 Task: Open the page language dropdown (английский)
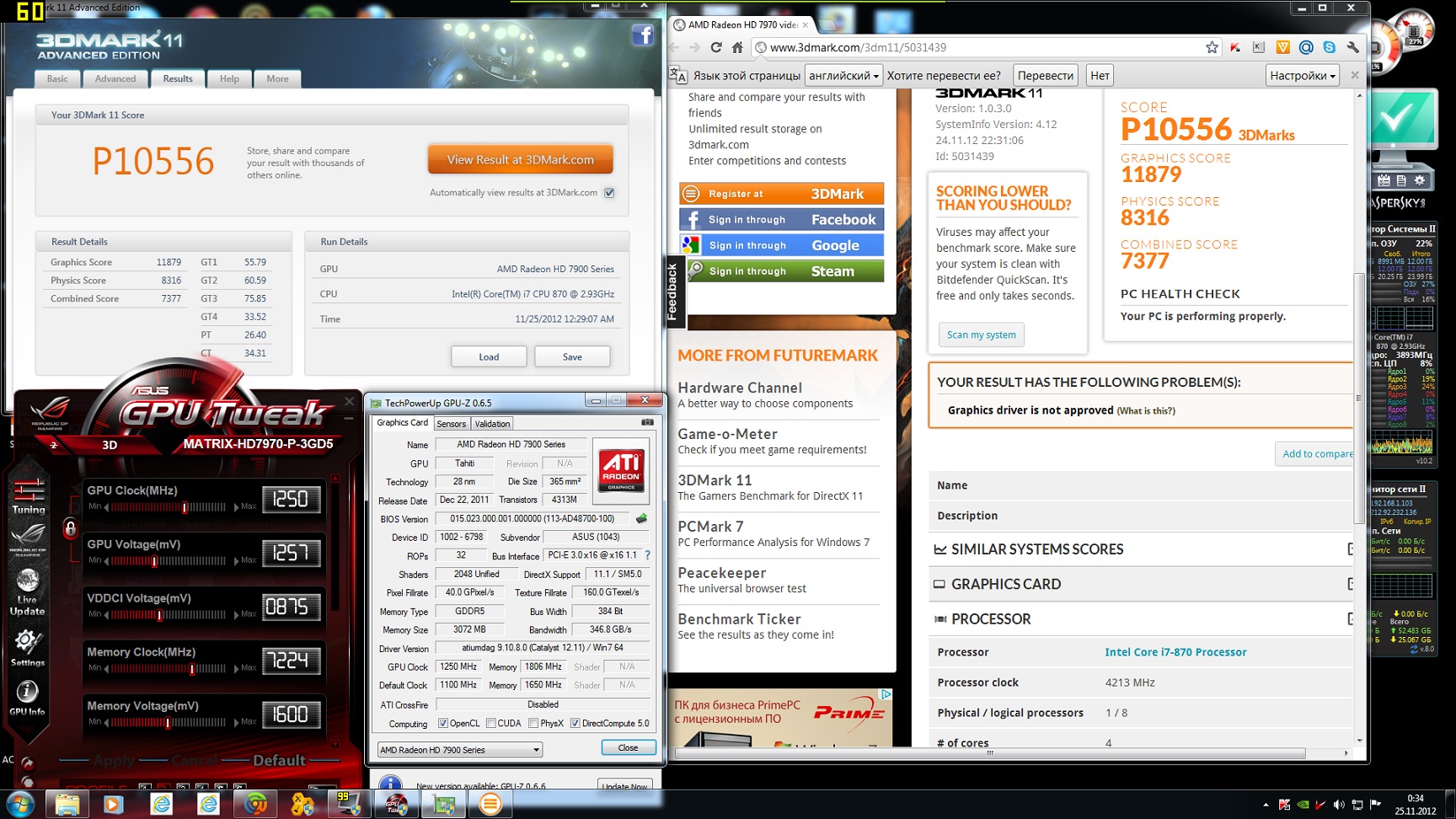point(843,76)
